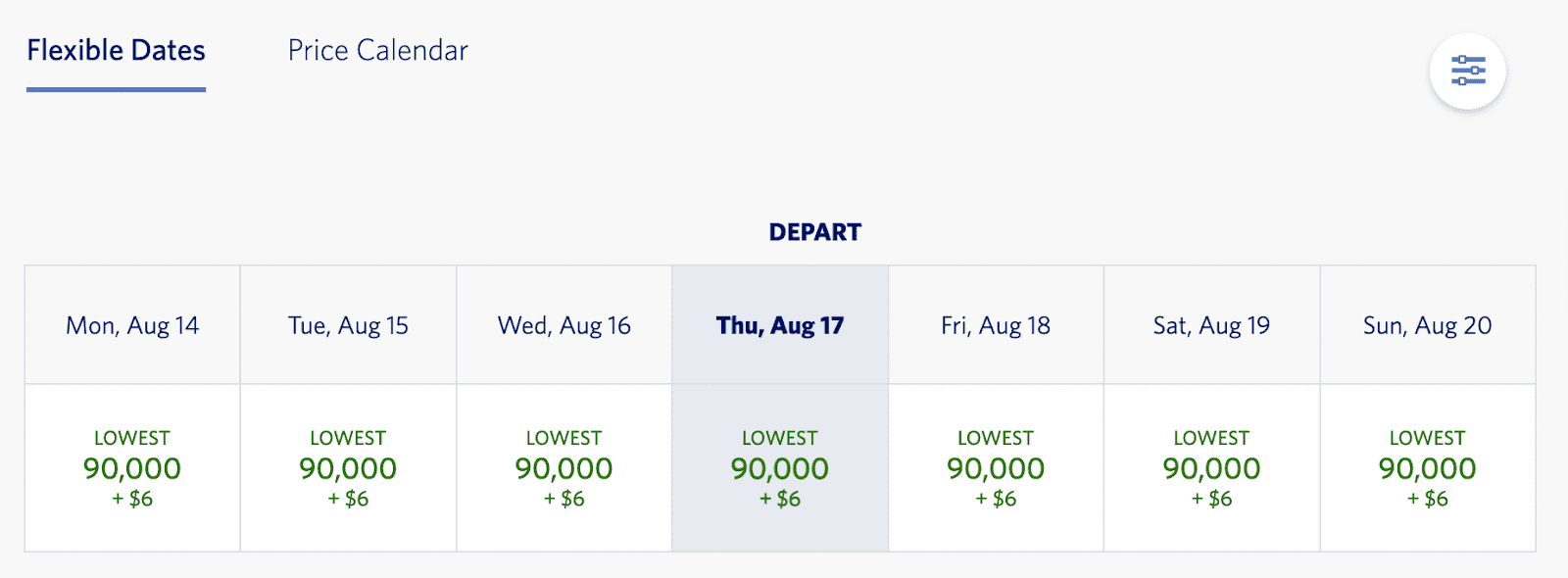Pick the 90,000 fare for Wednesday Aug 16
Image resolution: width=1568 pixels, height=578 pixels.
564,467
